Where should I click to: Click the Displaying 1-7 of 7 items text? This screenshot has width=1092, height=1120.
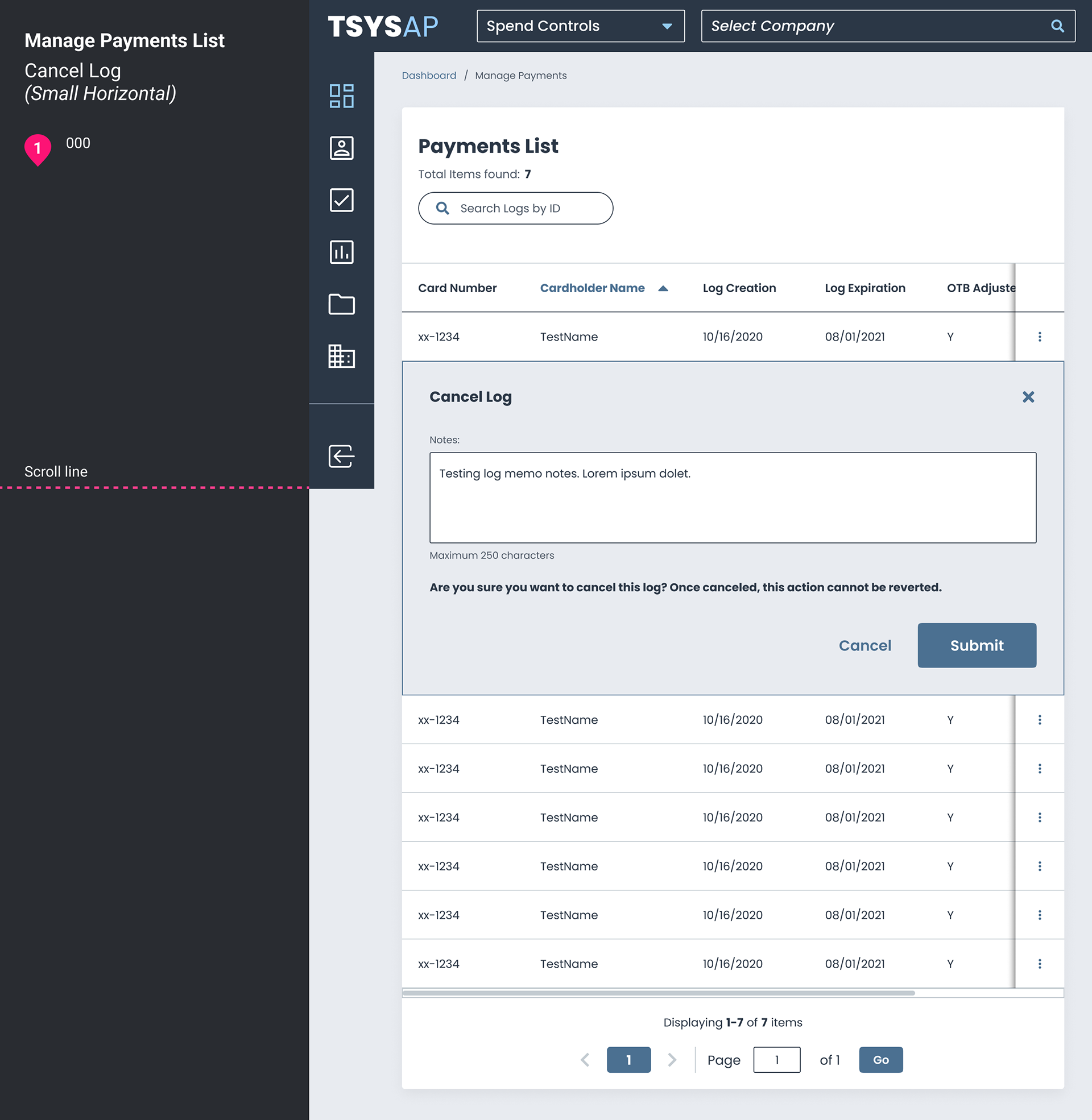tap(733, 1023)
